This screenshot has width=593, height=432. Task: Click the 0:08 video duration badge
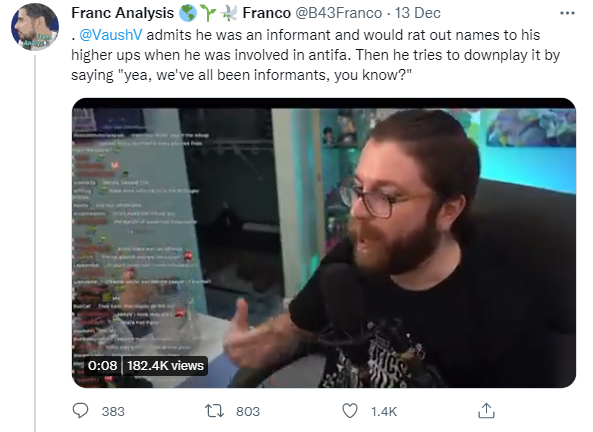click(102, 366)
